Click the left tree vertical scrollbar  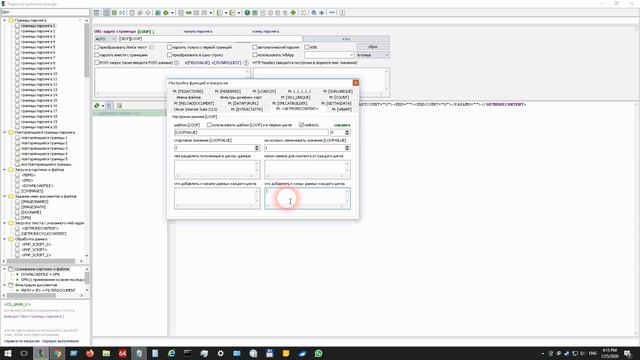point(87,50)
